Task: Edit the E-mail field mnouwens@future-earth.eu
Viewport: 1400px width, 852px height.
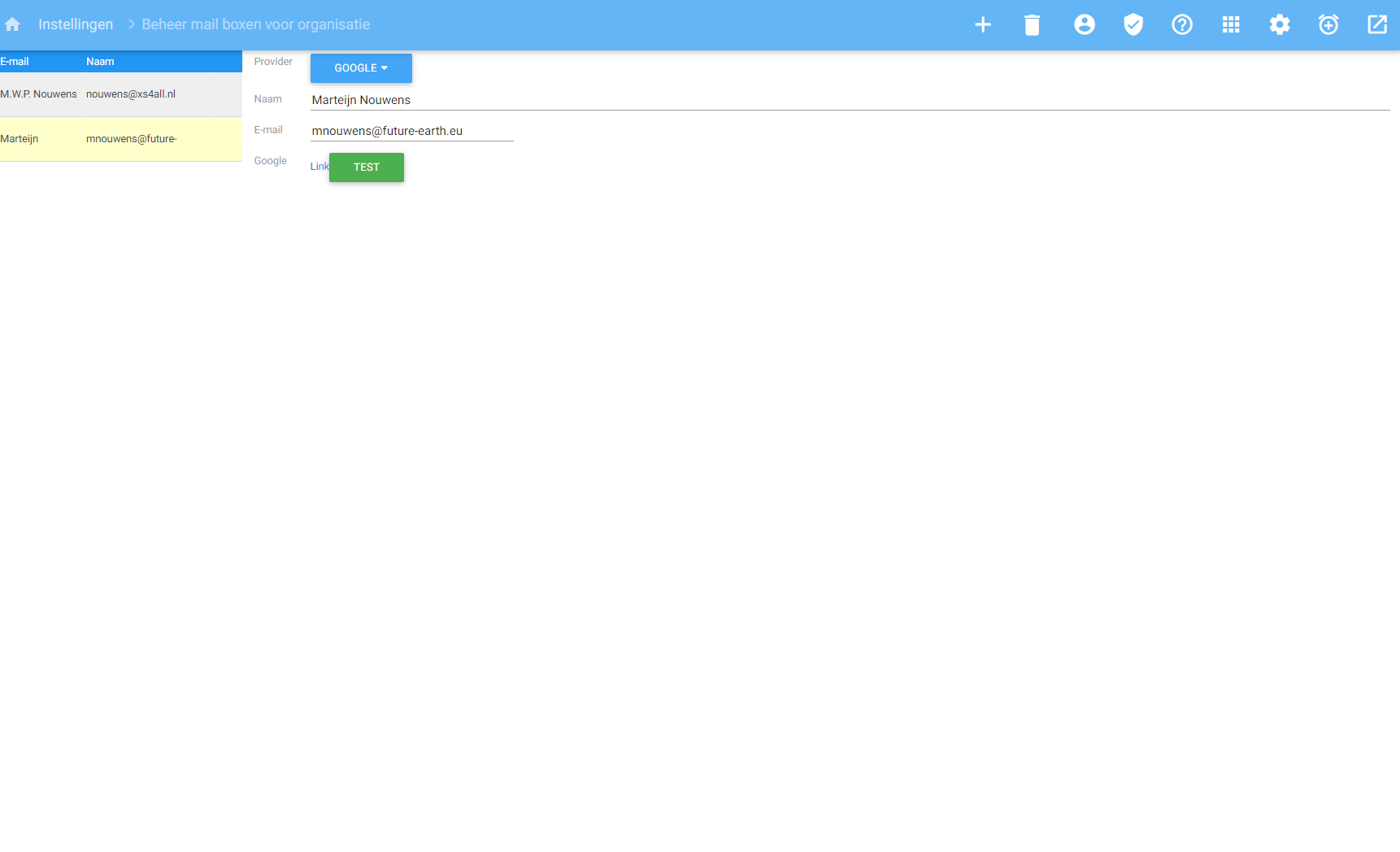Action: pos(412,131)
